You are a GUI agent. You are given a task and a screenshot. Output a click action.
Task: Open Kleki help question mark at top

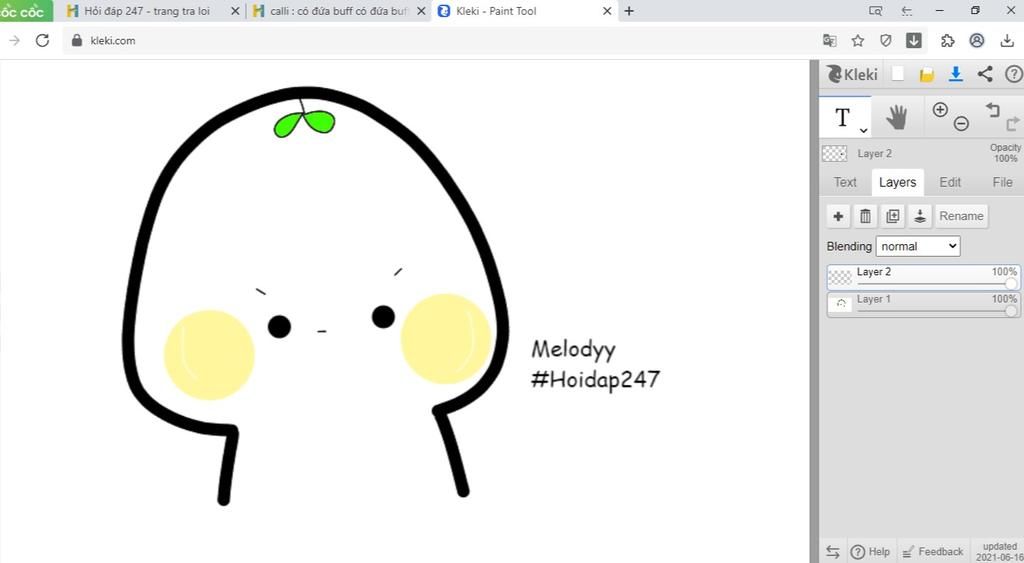(x=1014, y=74)
